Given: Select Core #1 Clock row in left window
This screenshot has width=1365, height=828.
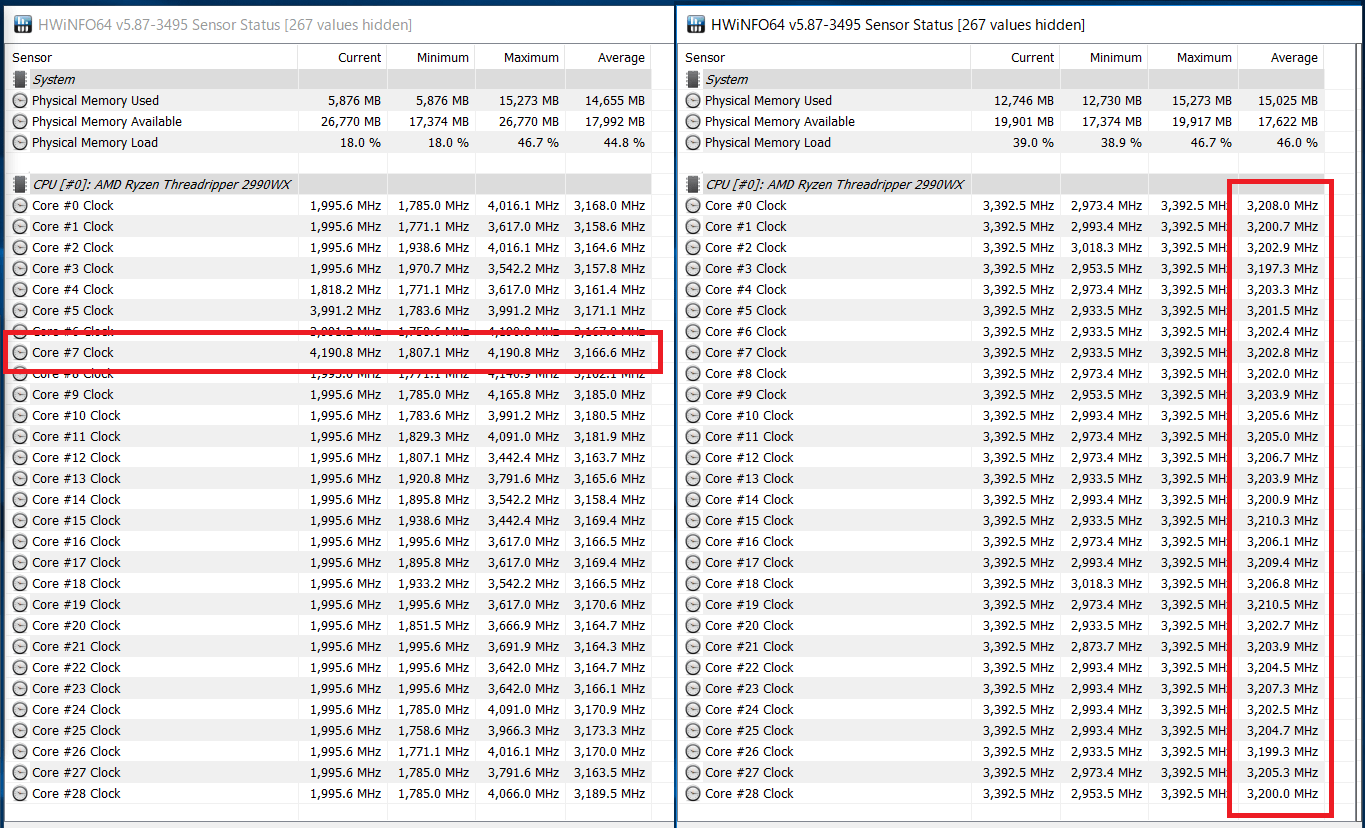Looking at the screenshot, I should [329, 226].
